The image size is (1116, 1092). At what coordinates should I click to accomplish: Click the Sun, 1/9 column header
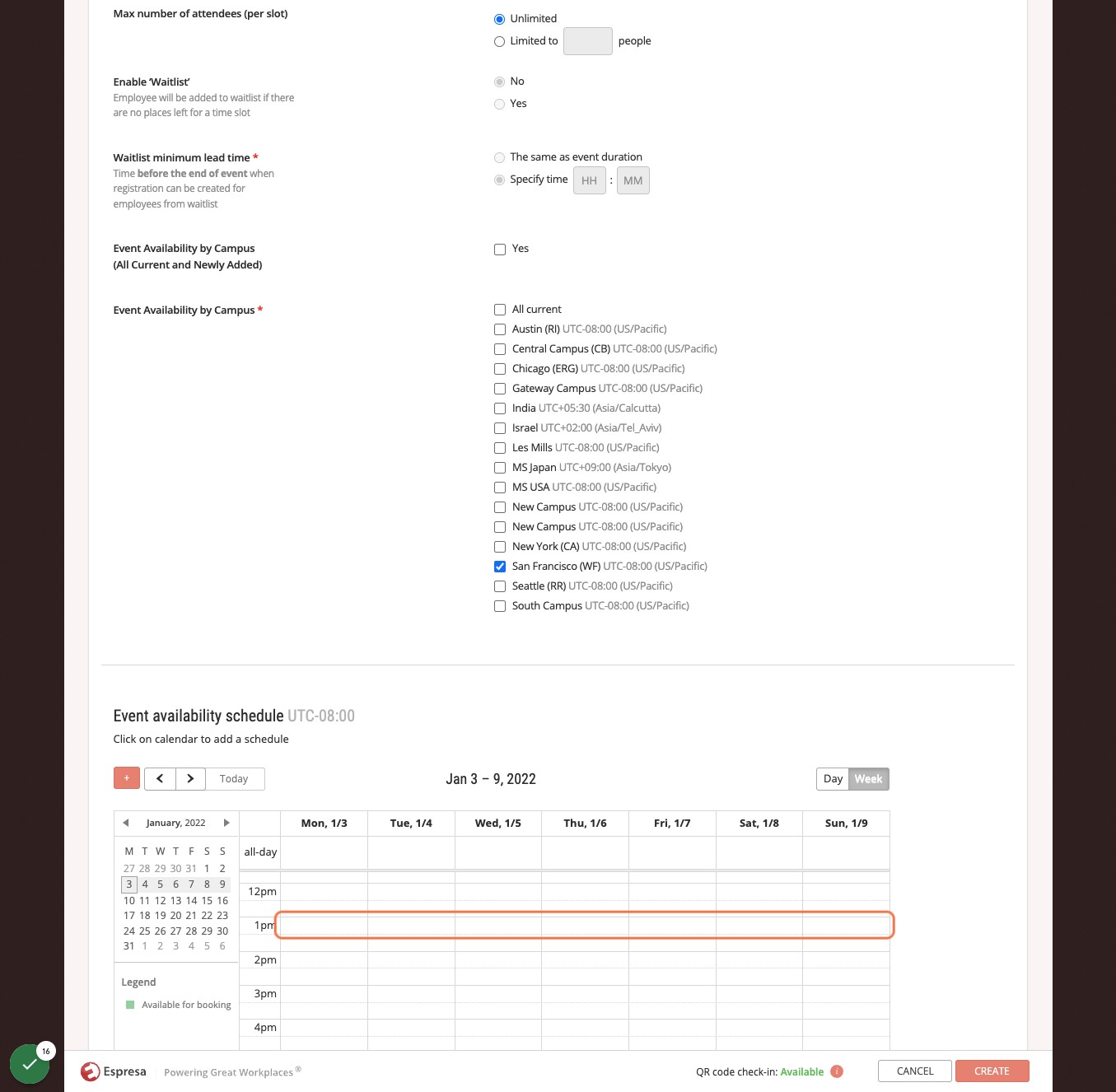[x=846, y=824]
